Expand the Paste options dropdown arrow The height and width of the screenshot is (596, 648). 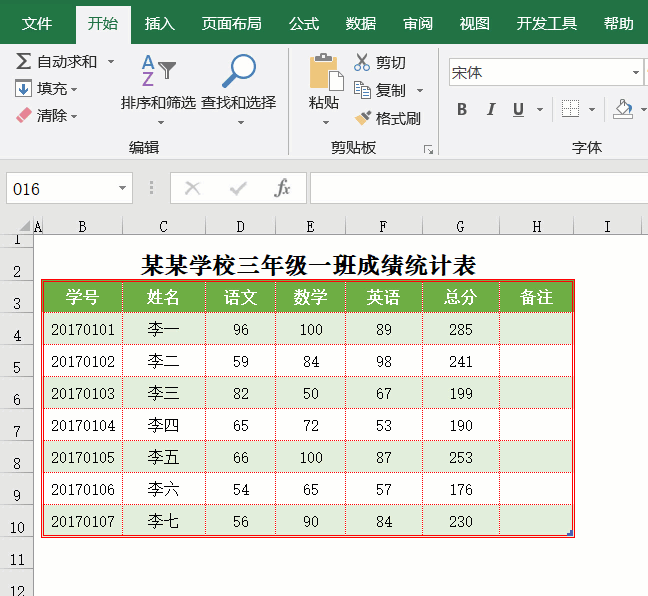click(x=326, y=122)
